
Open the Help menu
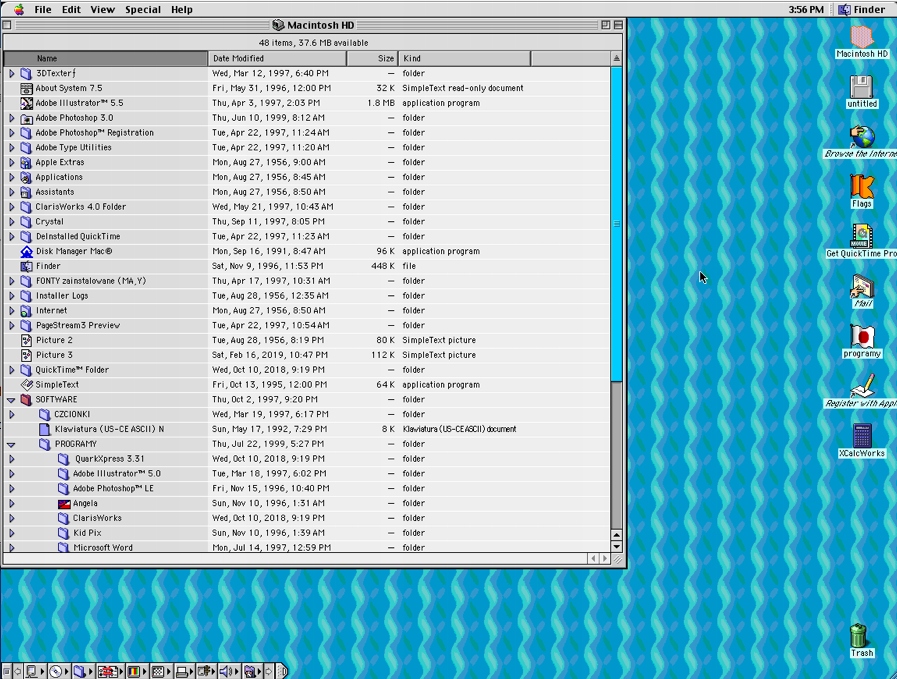coord(181,10)
